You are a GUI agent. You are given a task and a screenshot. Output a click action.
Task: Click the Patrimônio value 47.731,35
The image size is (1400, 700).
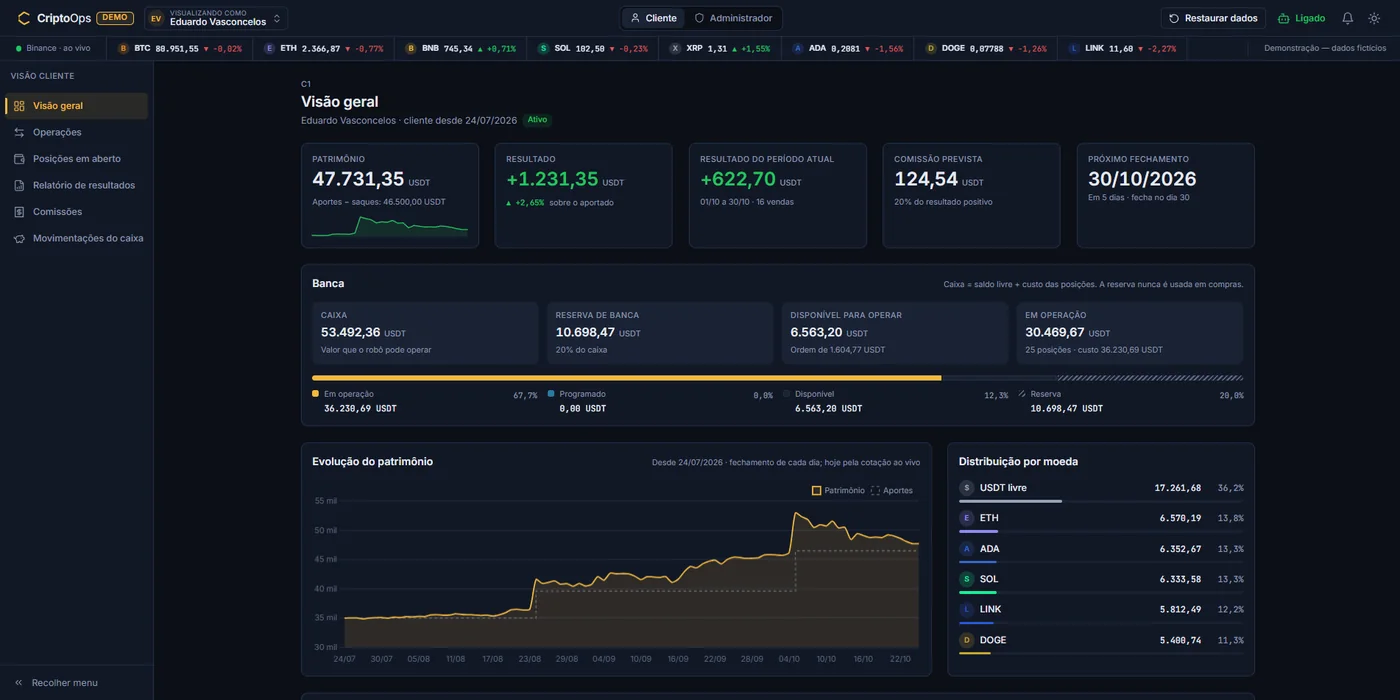click(x=358, y=179)
